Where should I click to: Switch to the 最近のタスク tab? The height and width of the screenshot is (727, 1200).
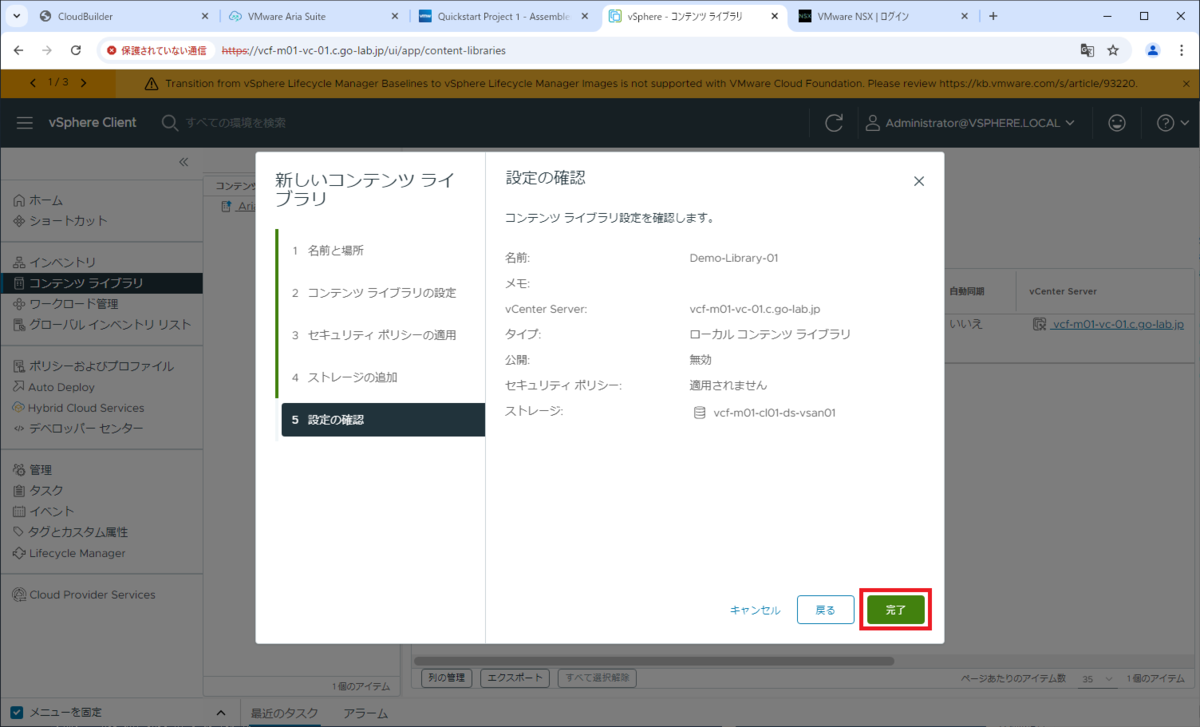click(285, 713)
